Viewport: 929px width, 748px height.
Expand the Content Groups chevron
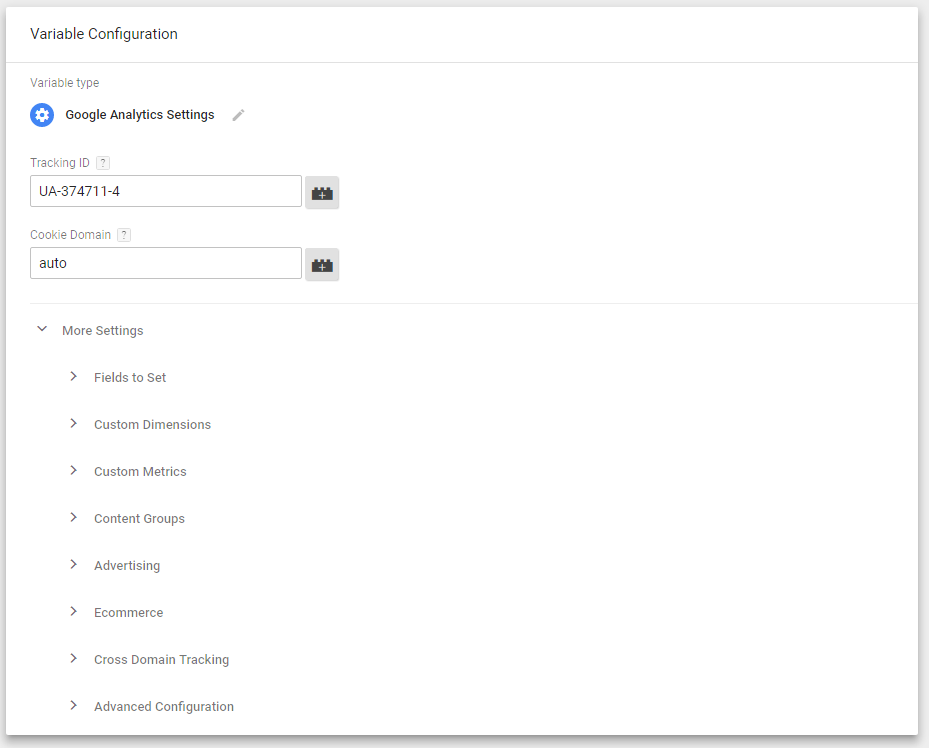click(73, 517)
